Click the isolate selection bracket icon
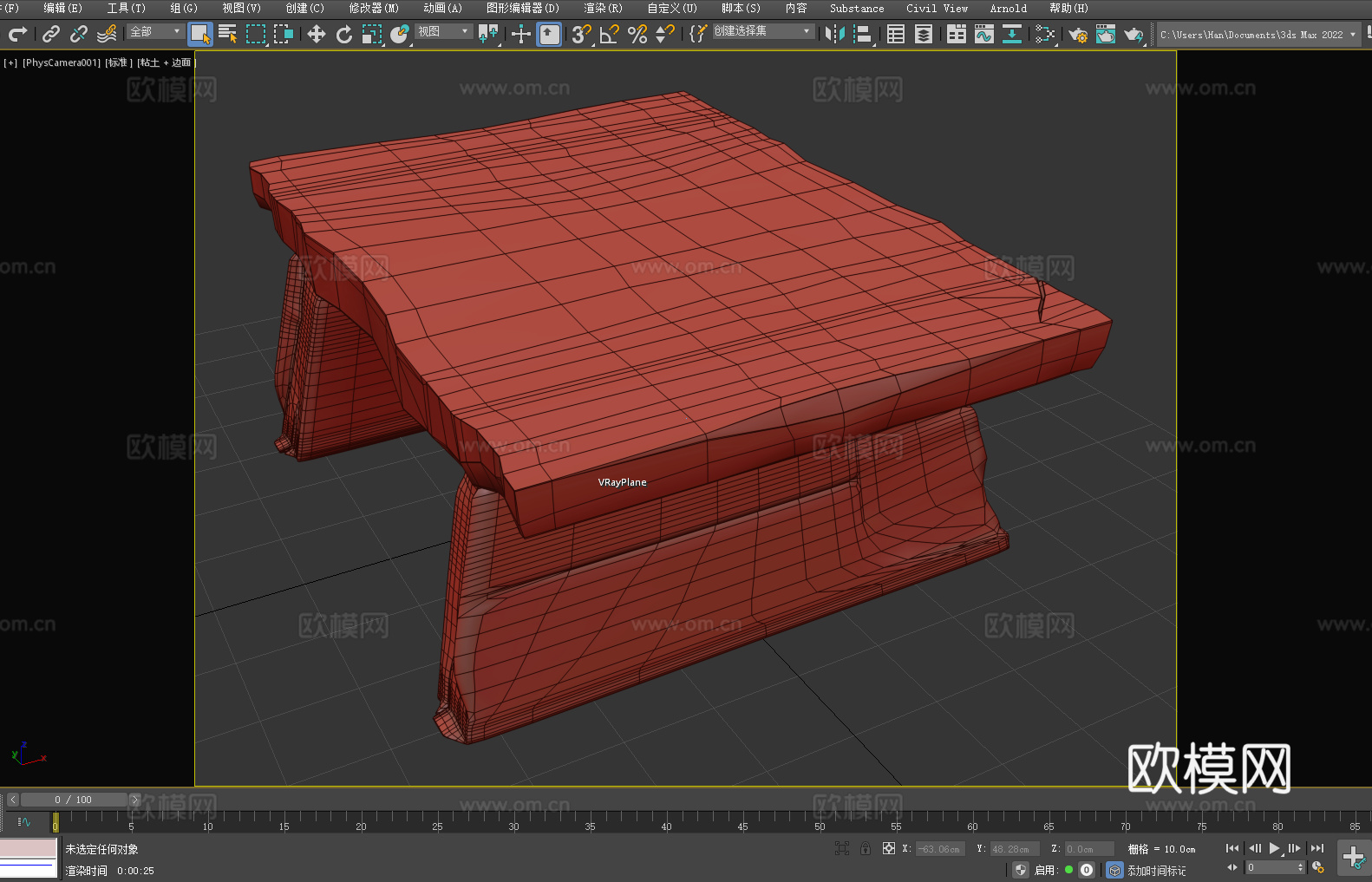1372x882 pixels. point(842,848)
